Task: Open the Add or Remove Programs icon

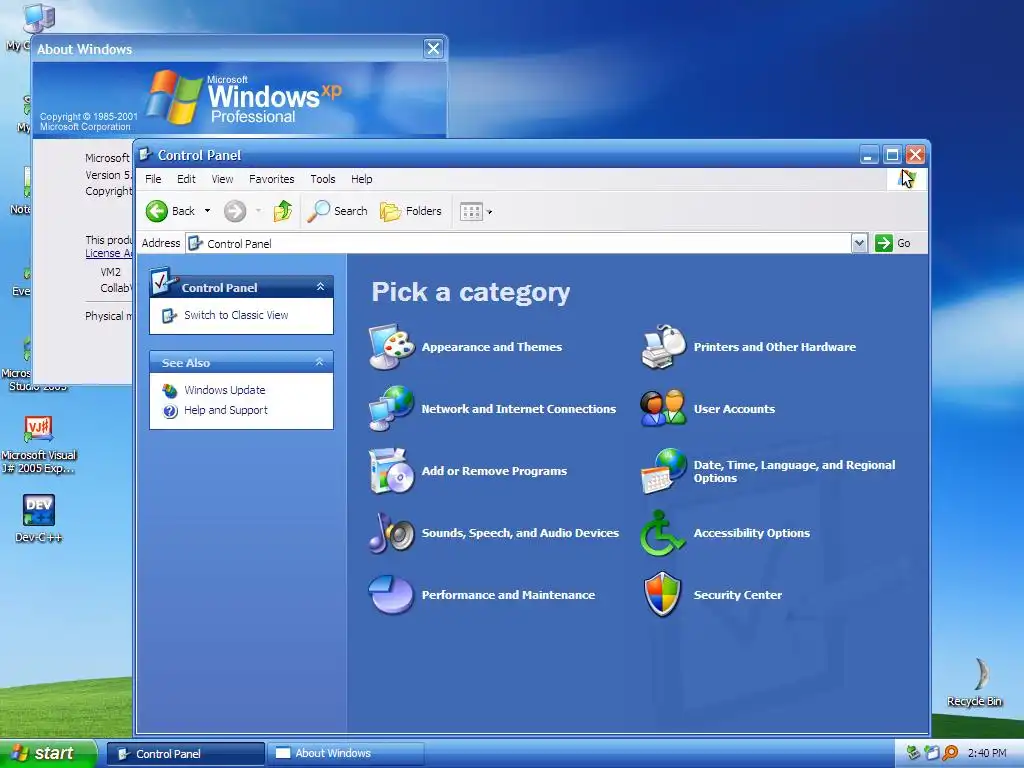Action: tap(391, 471)
